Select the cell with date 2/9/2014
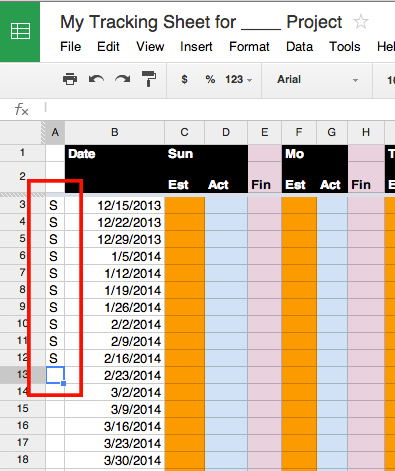This screenshot has height=471, width=395. pos(115,341)
